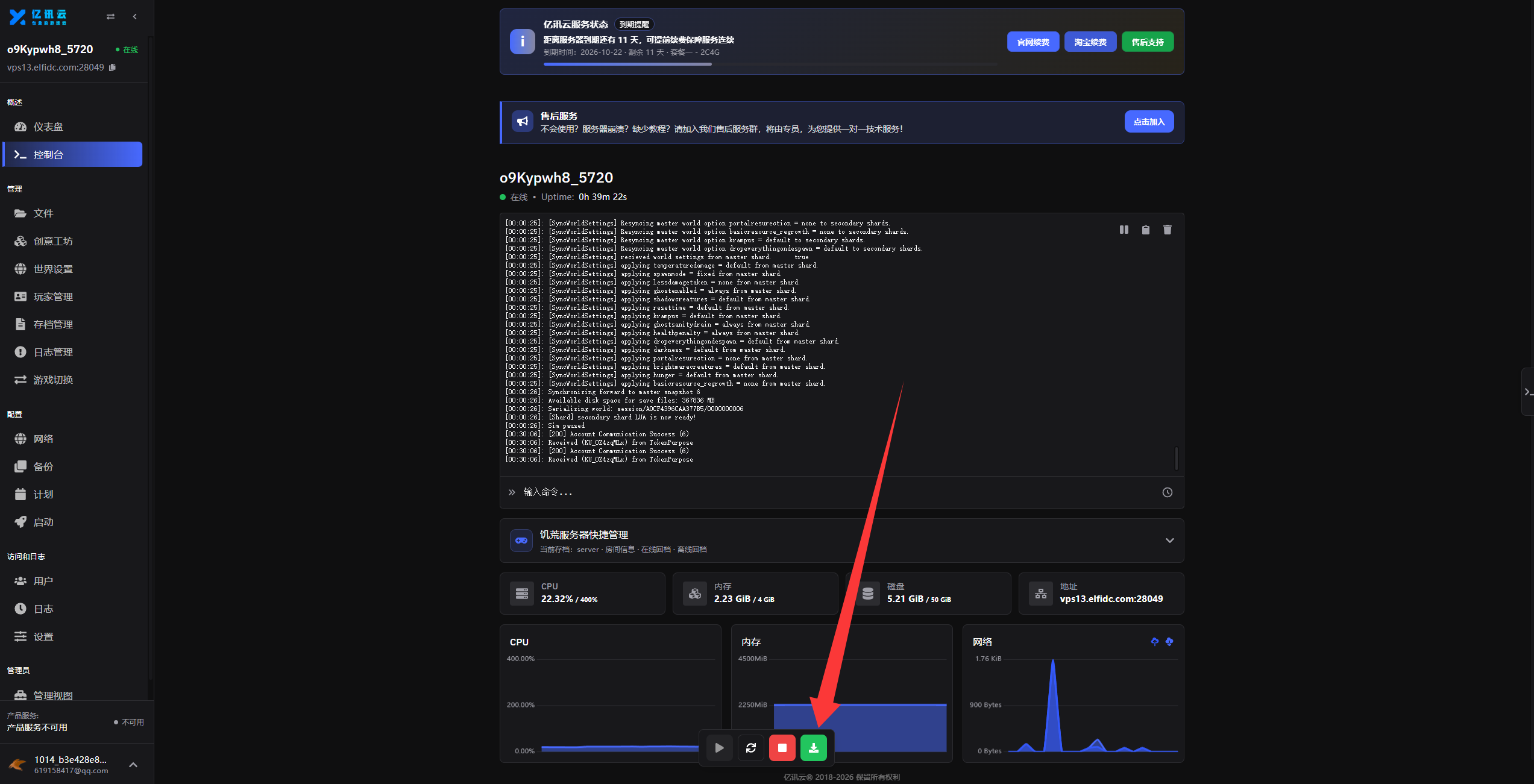
Task: Open the 日志 activity log page
Action: (72, 609)
